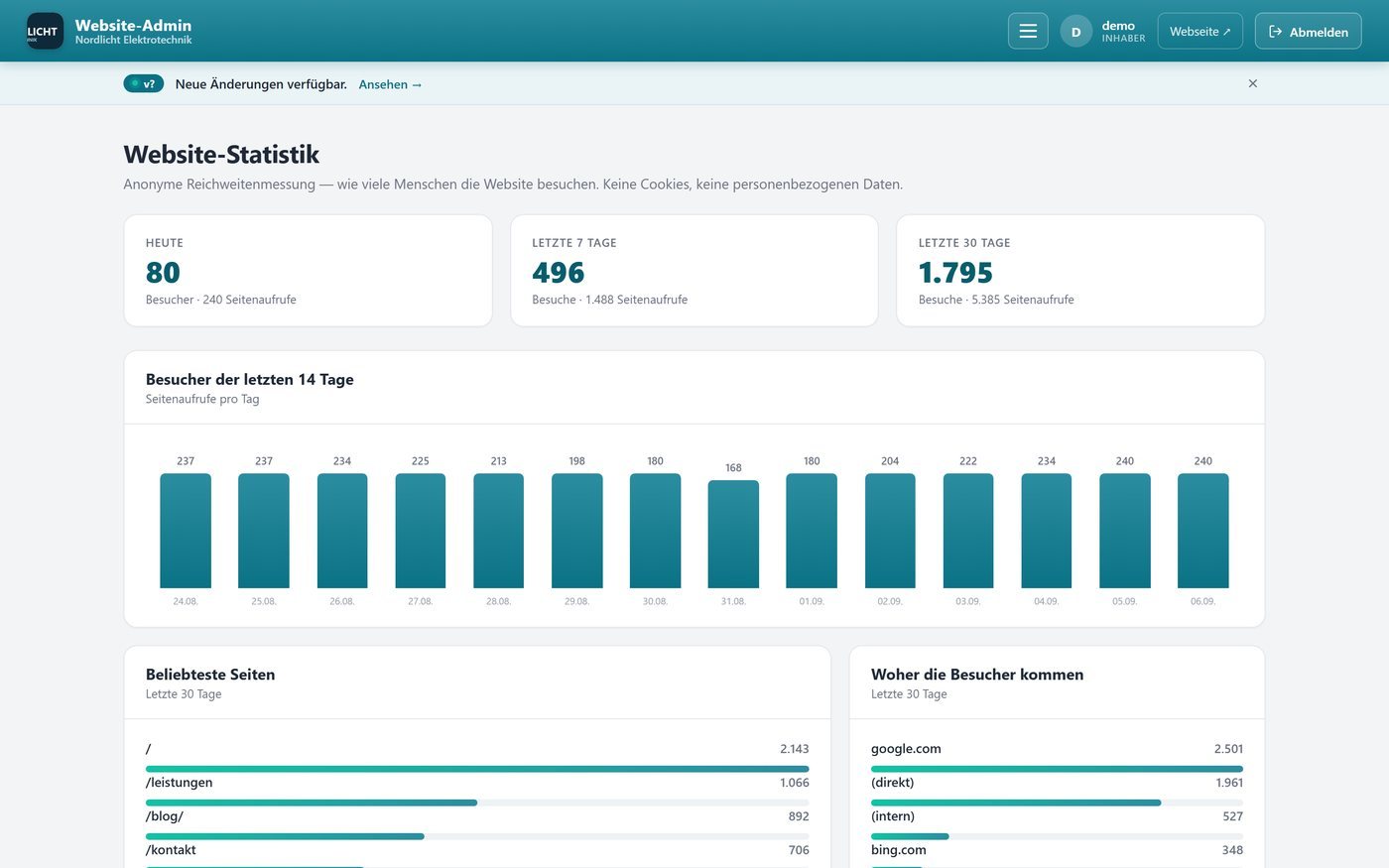Select the Heute visitors card

pos(308,271)
